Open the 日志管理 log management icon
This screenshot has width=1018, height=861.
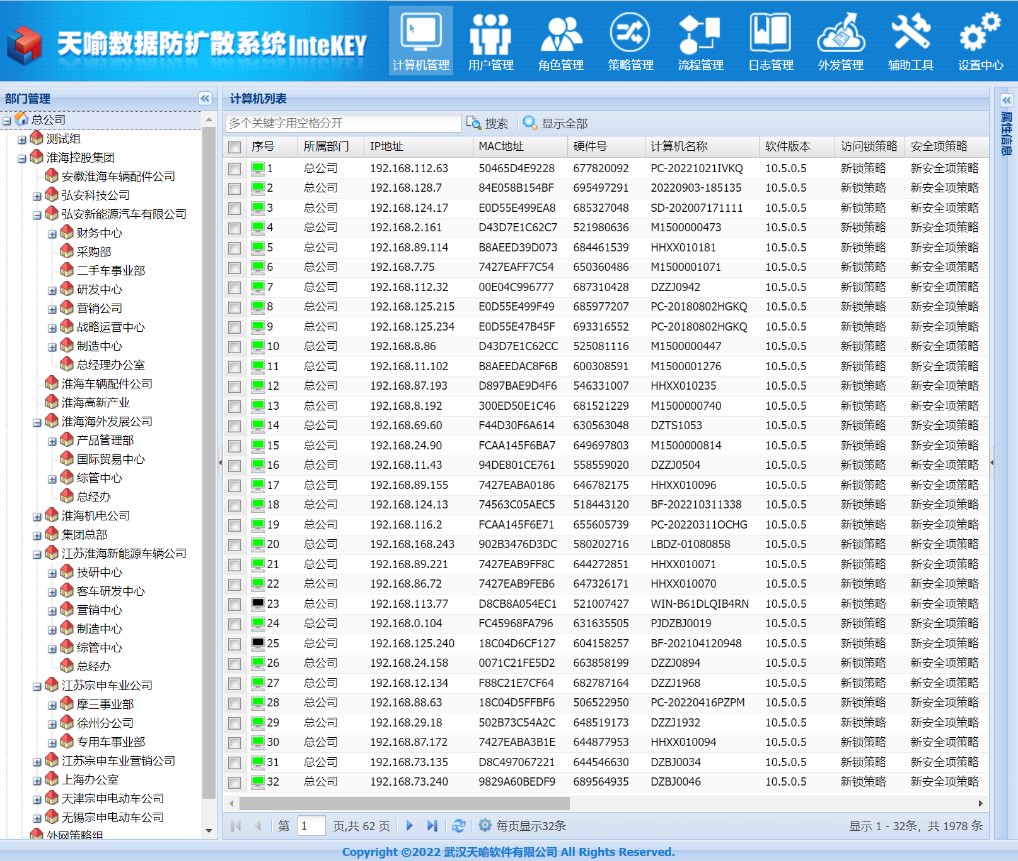pos(770,41)
